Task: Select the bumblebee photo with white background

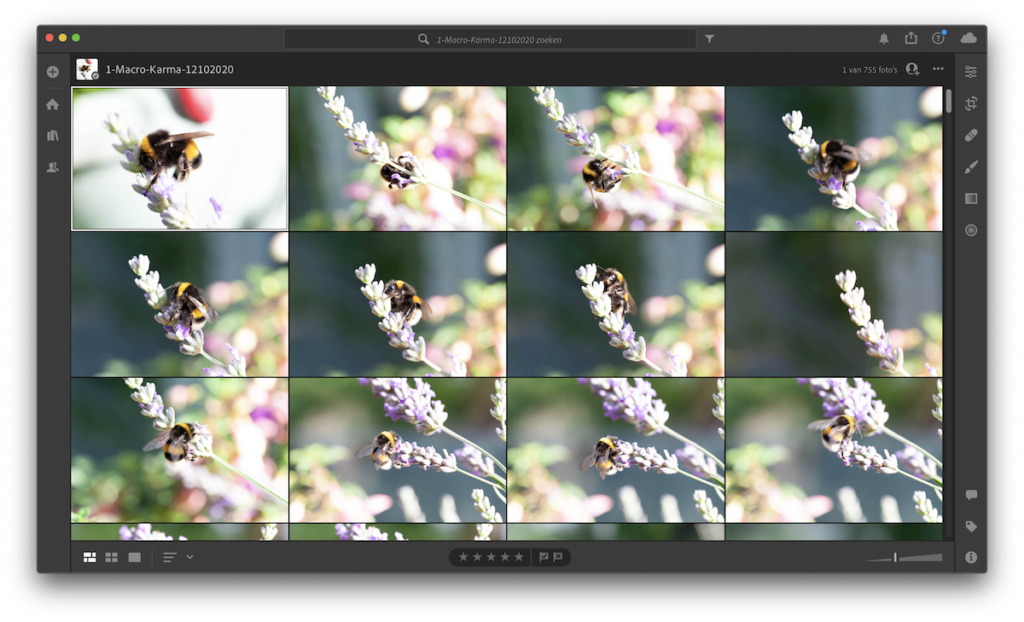Action: (x=180, y=158)
